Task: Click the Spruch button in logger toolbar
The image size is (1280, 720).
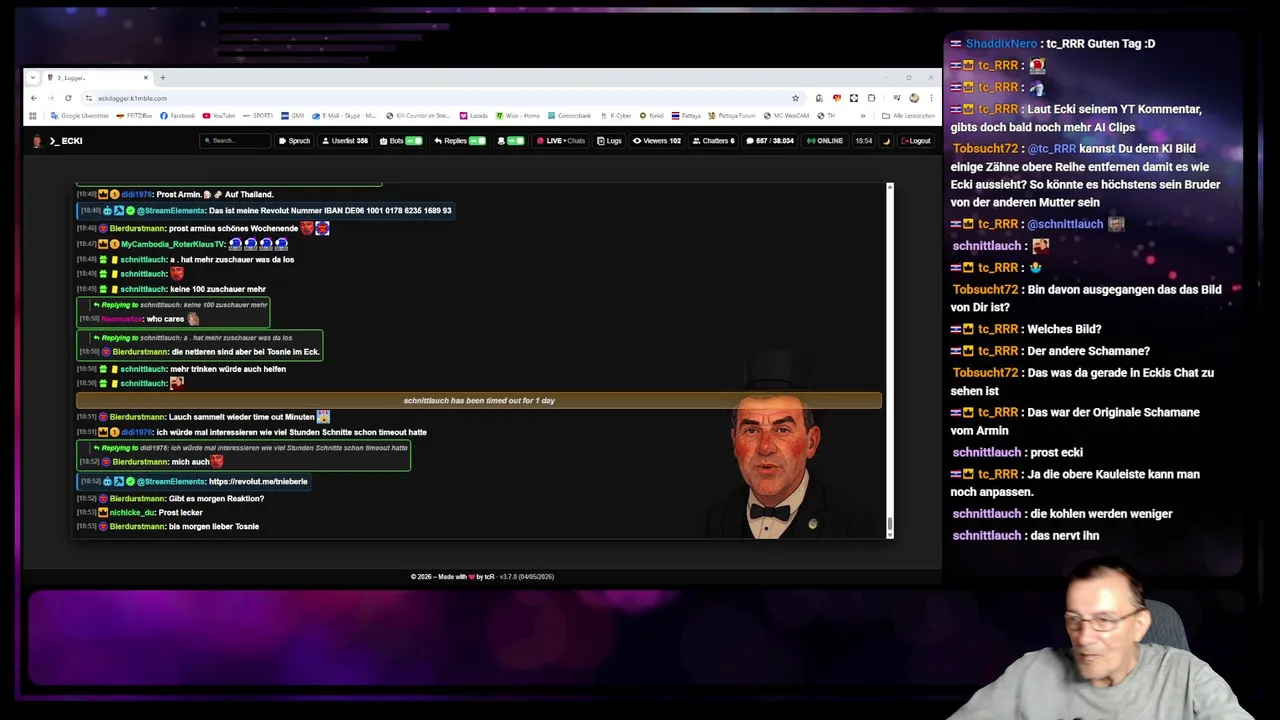Action: pyautogui.click(x=294, y=141)
